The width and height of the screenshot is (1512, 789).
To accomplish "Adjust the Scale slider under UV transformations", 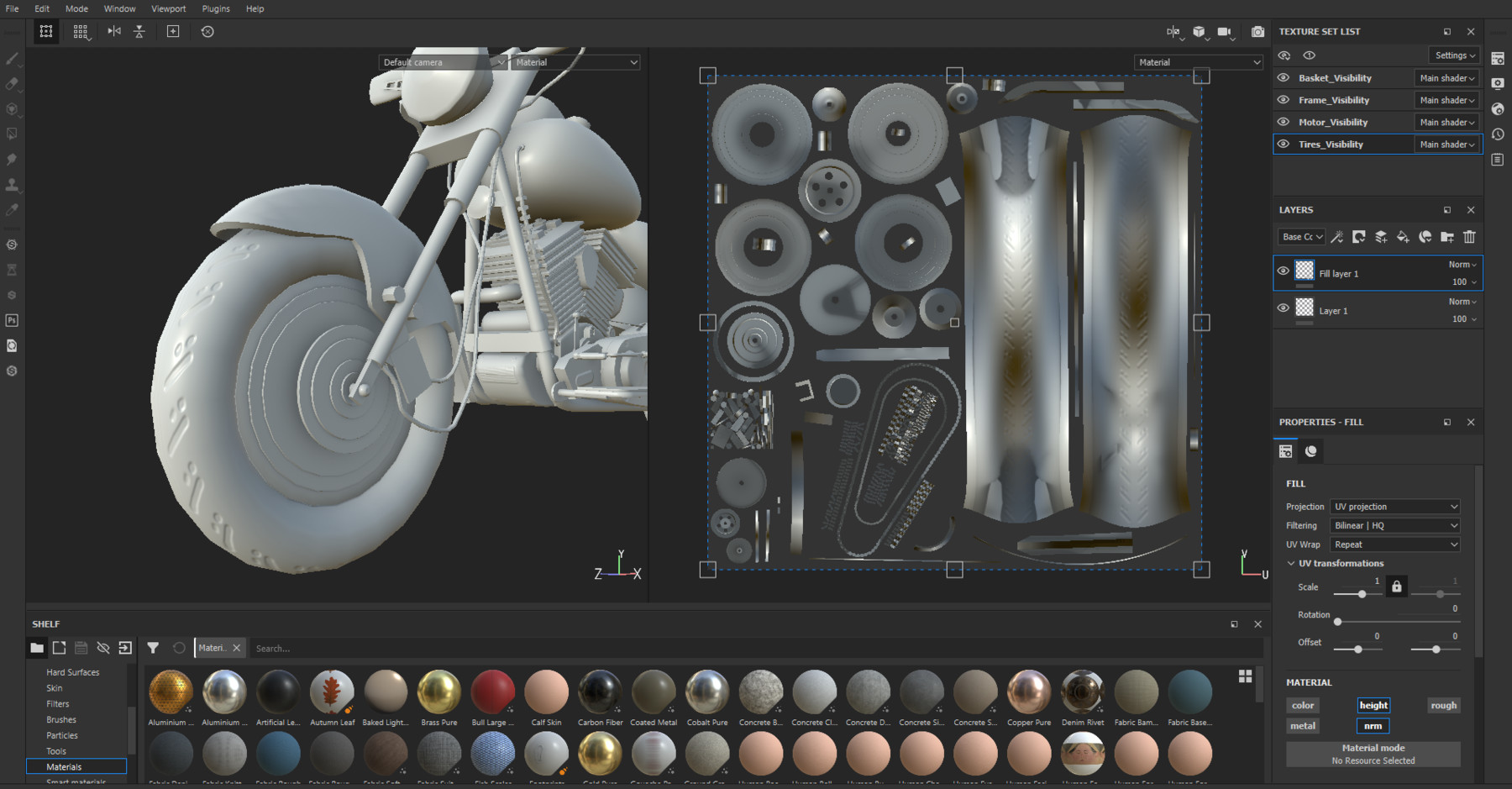I will [1361, 594].
